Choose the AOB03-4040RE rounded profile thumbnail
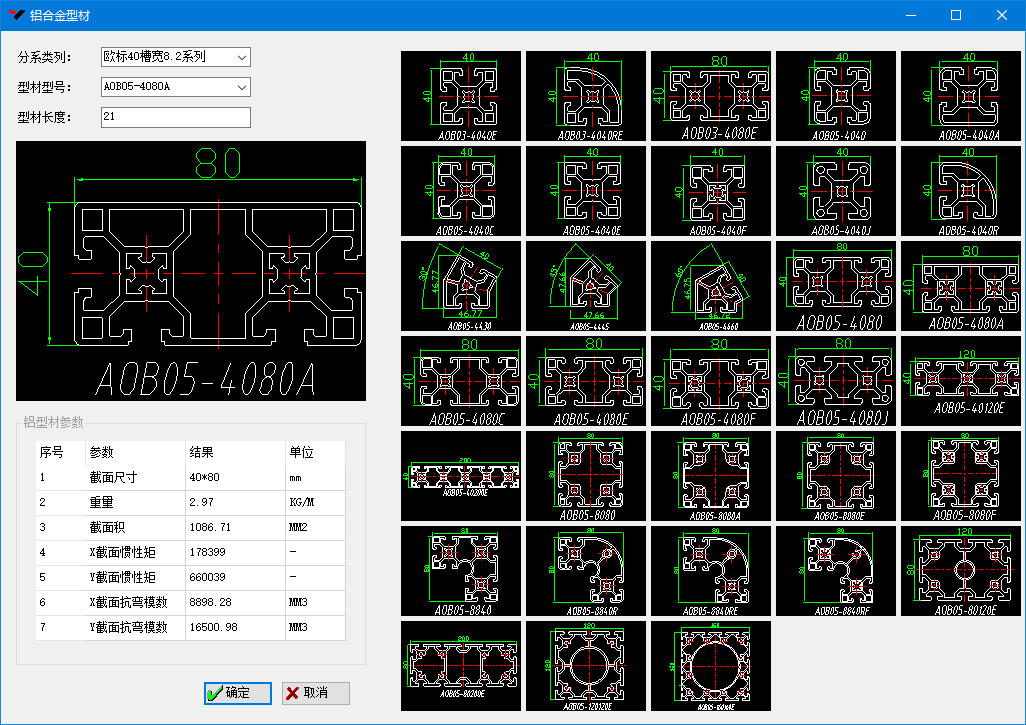This screenshot has width=1026, height=725. click(x=586, y=96)
